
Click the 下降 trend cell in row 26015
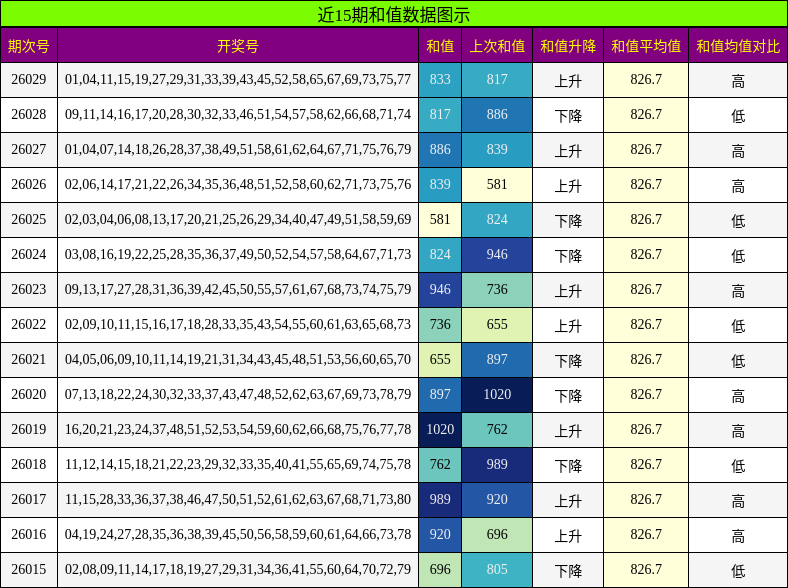(568, 570)
